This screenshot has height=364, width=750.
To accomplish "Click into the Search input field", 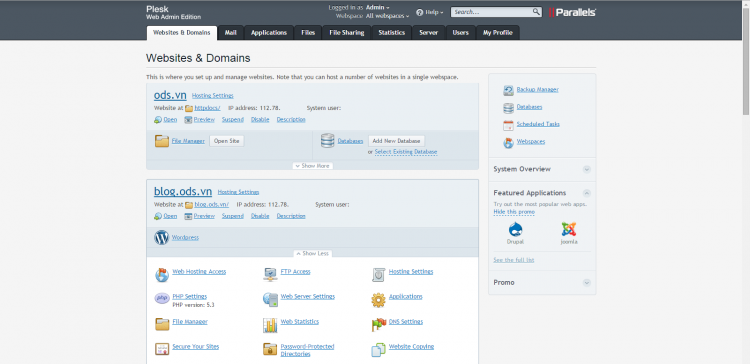I will (x=492, y=12).
